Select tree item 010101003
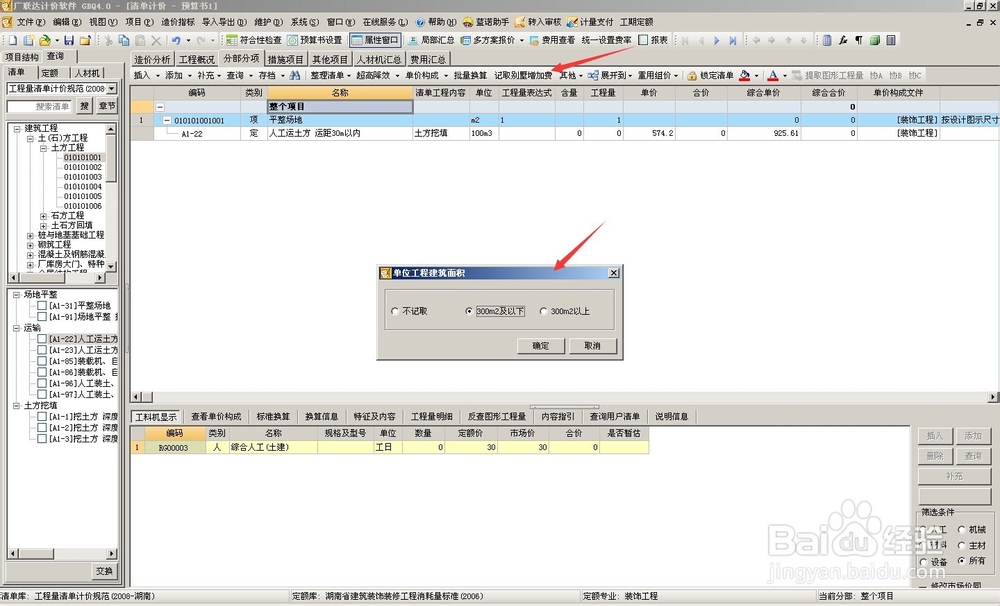The image size is (1000, 606). click(x=82, y=177)
